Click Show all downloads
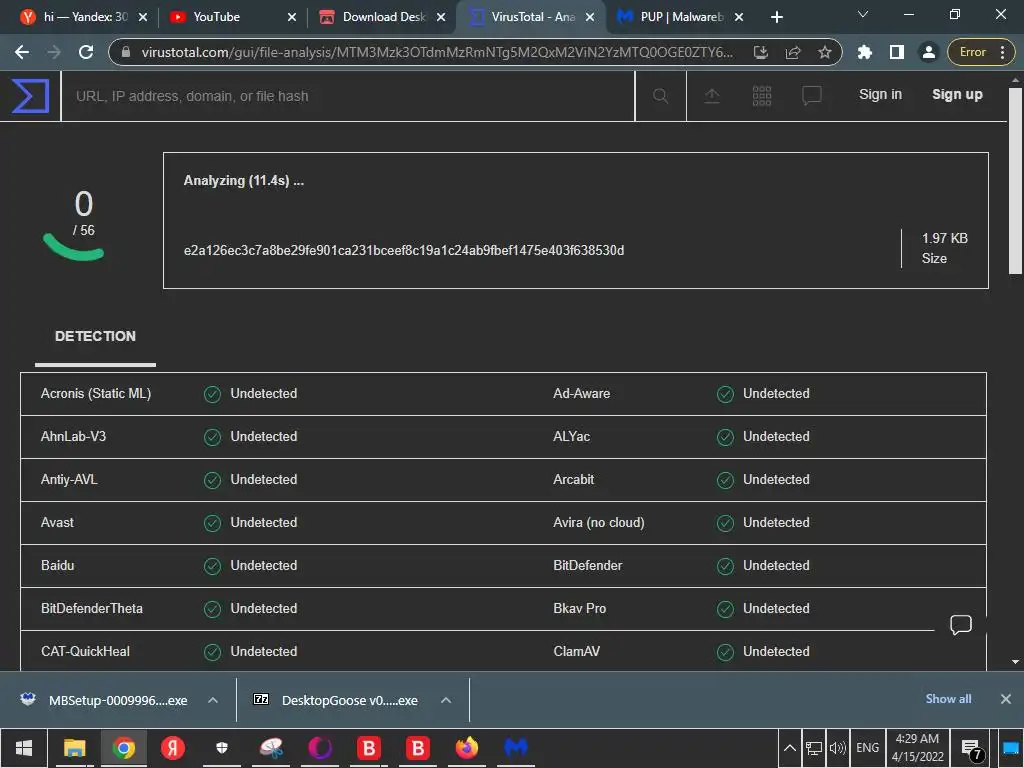This screenshot has height=768, width=1024. point(948,699)
